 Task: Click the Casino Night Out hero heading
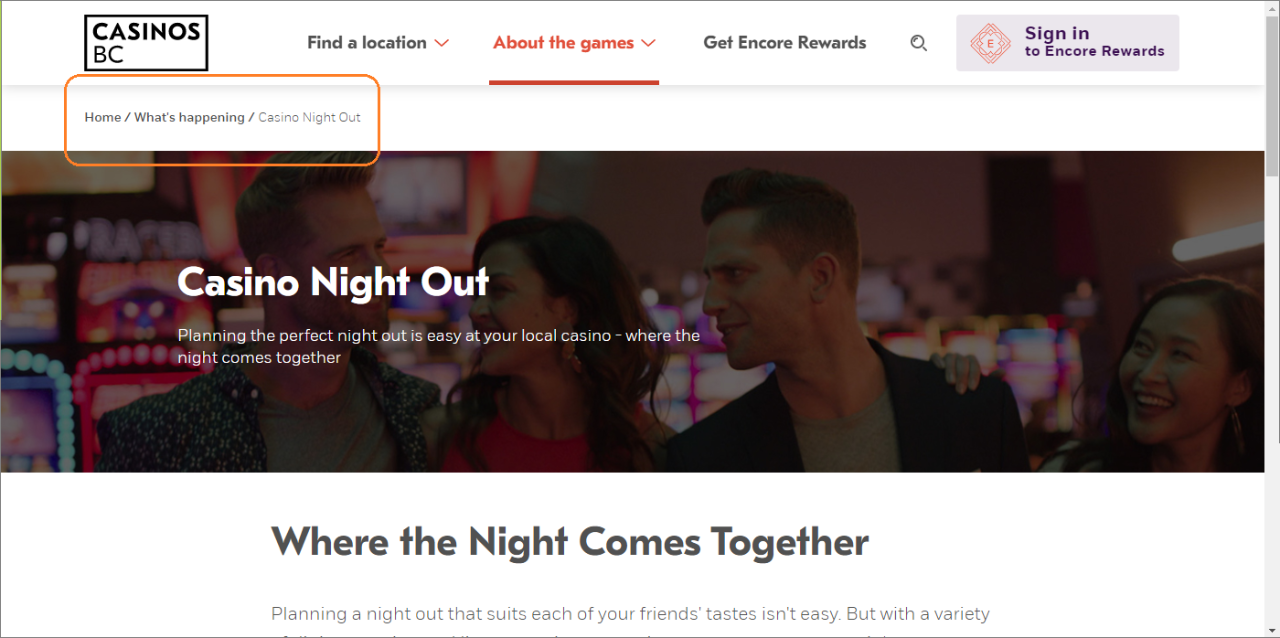click(x=333, y=282)
